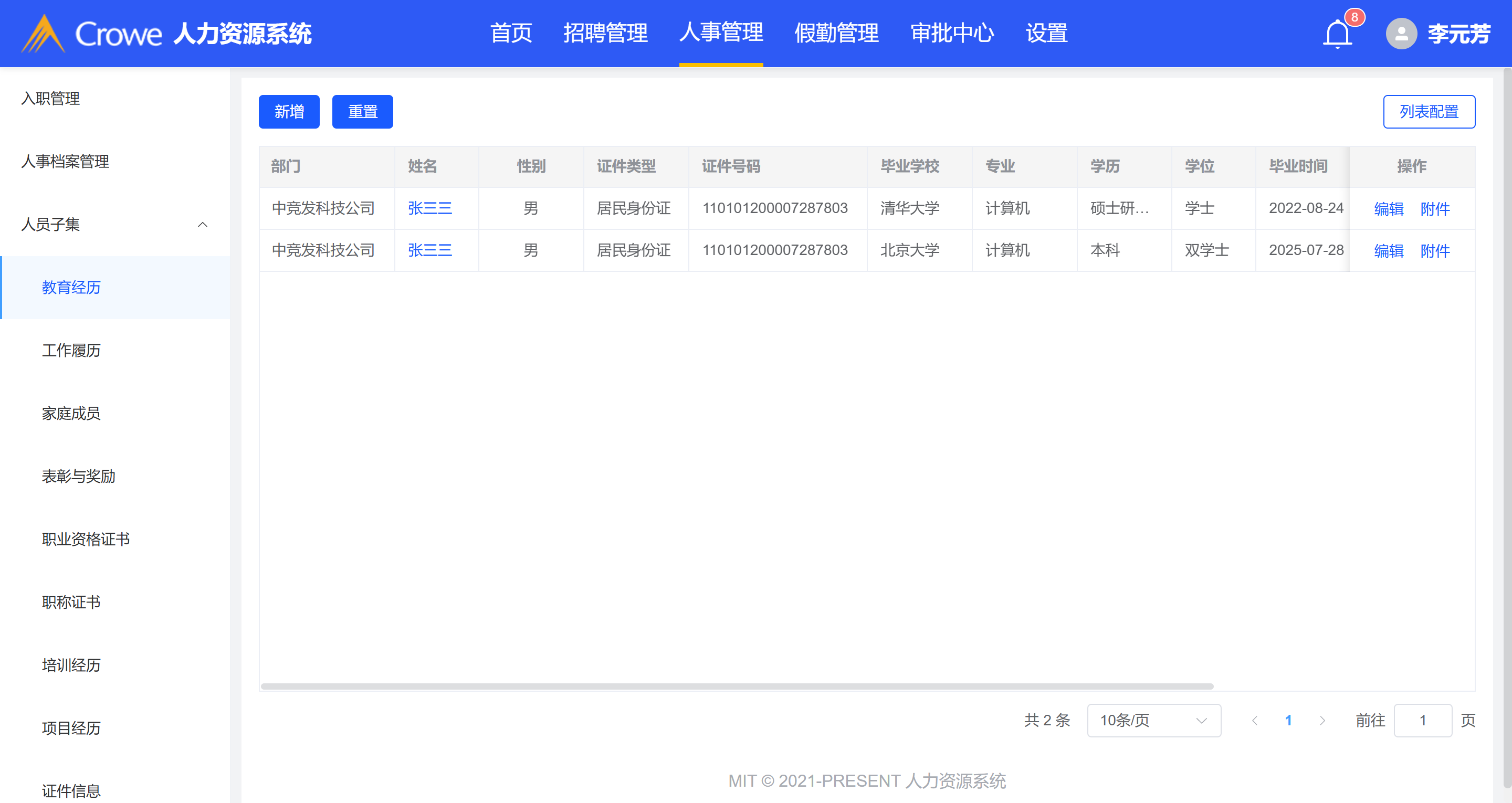Go to next page arrow

coord(1322,720)
